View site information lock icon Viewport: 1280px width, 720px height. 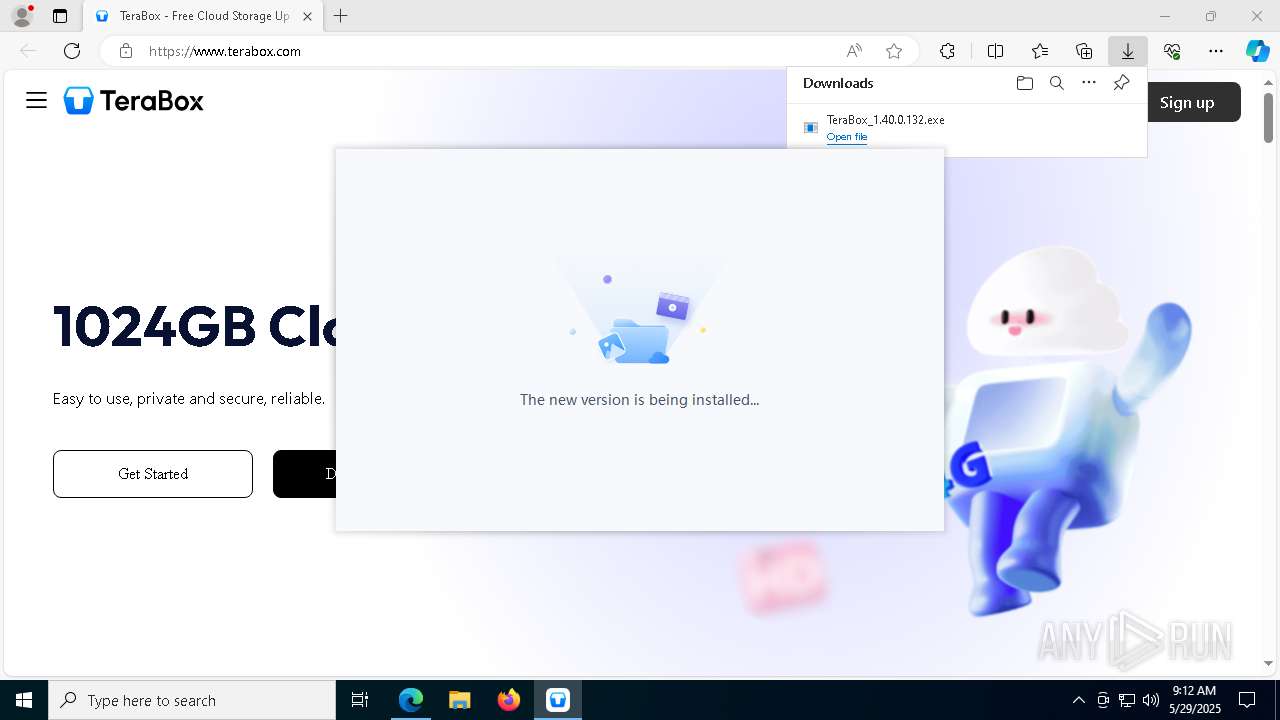pyautogui.click(x=126, y=51)
